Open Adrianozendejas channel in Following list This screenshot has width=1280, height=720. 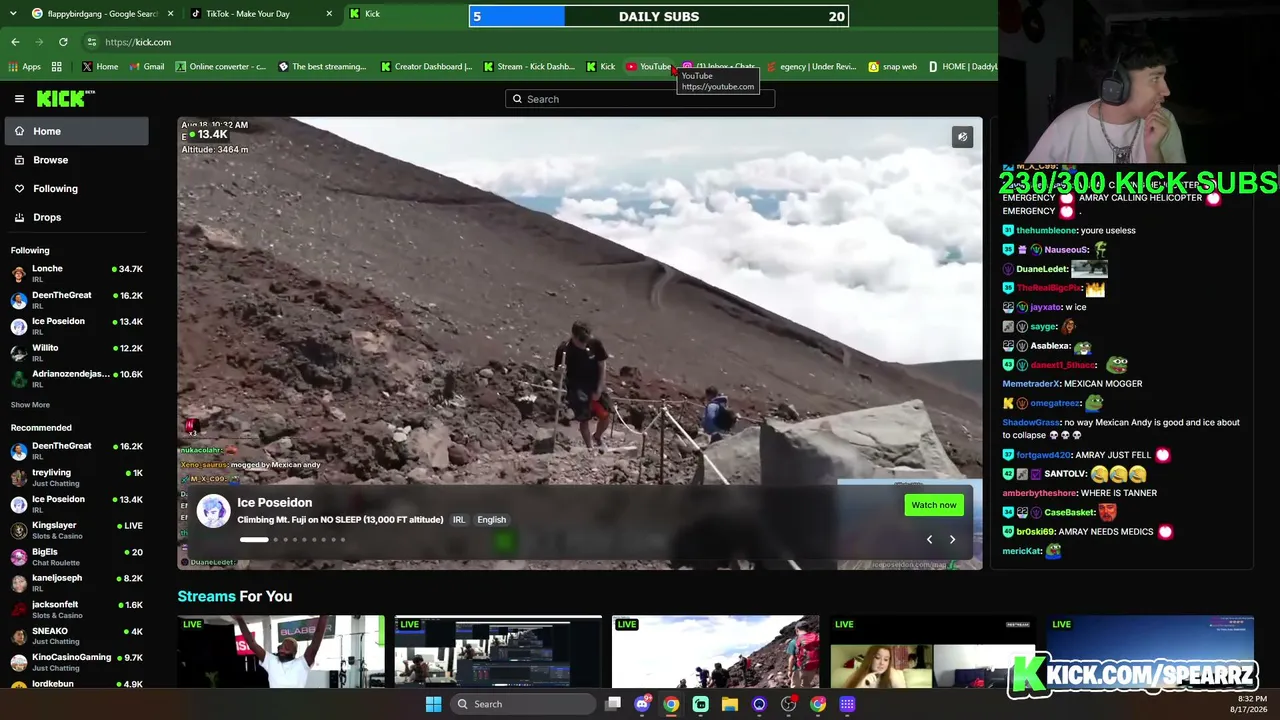(x=76, y=379)
